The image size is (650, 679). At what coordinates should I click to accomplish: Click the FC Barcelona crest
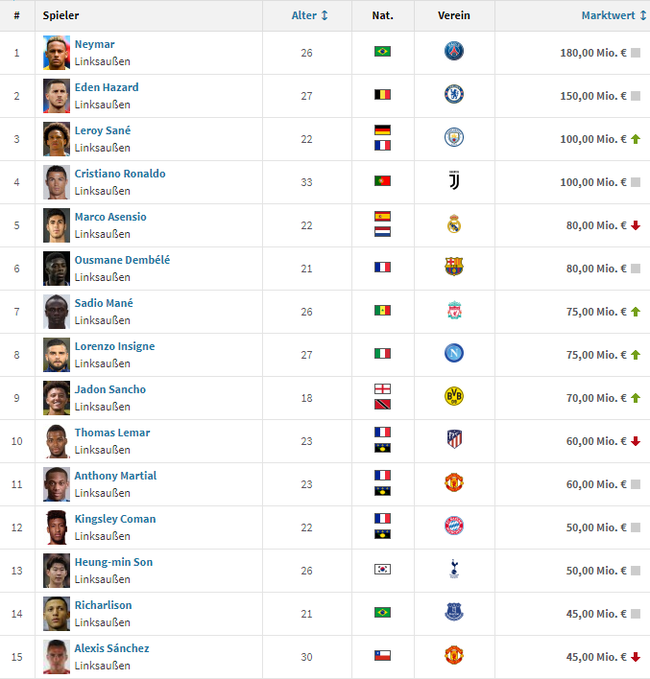[454, 267]
